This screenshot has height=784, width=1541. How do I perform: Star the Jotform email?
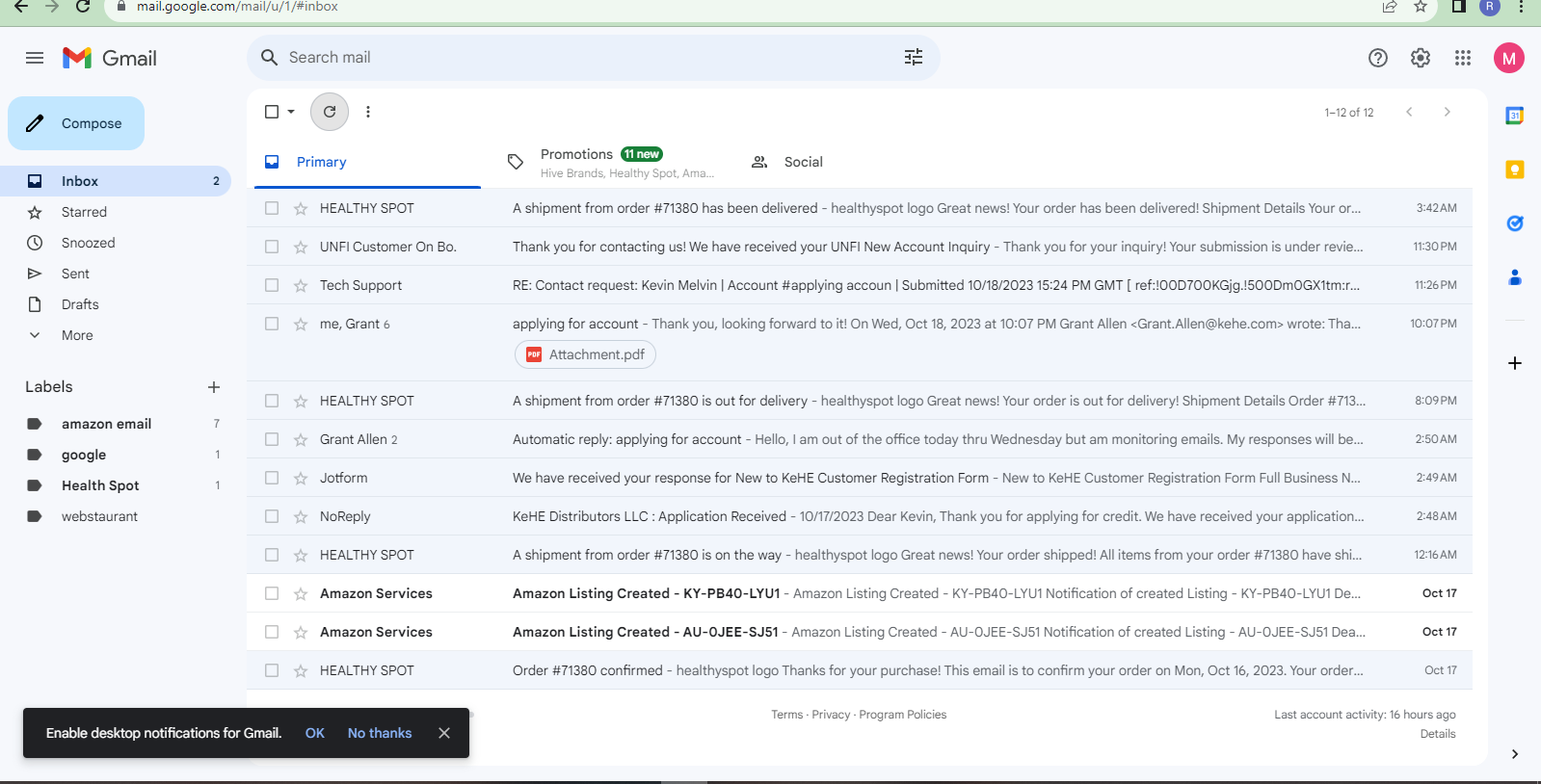tap(301, 478)
